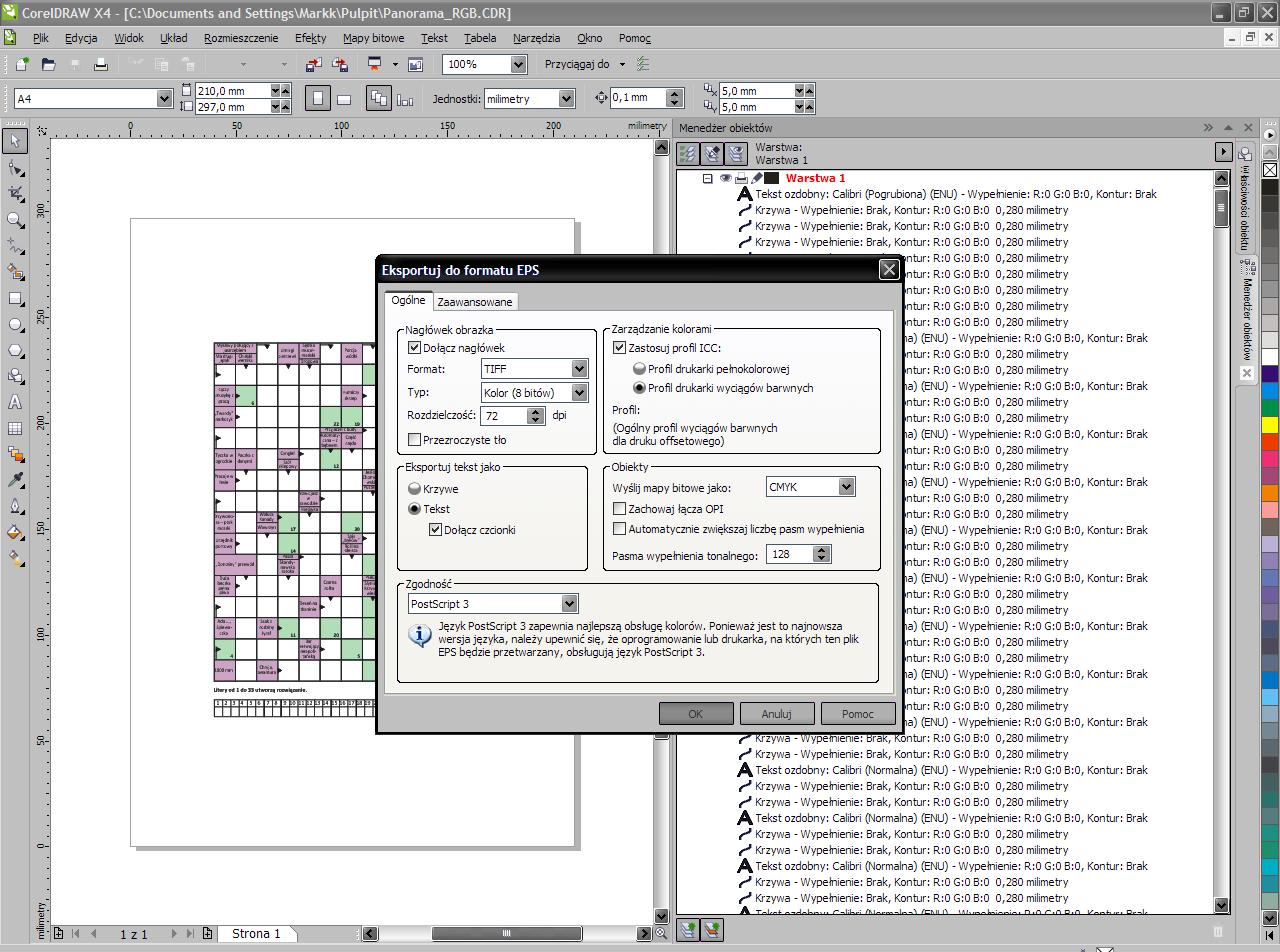The height and width of the screenshot is (952, 1280).
Task: Open the Efekty menu
Action: (310, 38)
